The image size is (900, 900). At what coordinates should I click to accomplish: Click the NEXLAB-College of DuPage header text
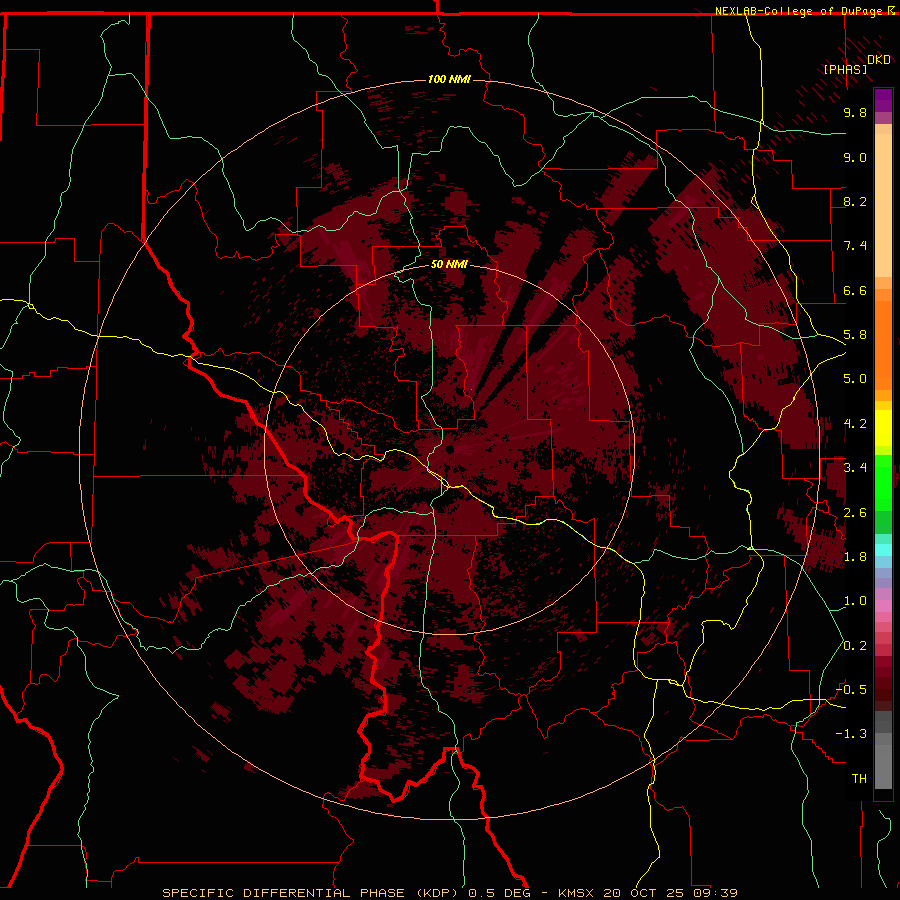[x=800, y=11]
